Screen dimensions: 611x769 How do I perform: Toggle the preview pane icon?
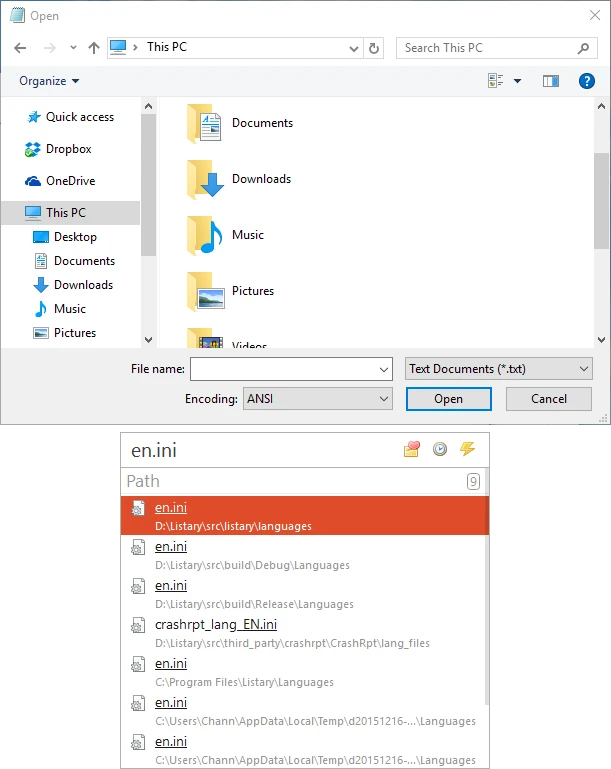tap(550, 81)
